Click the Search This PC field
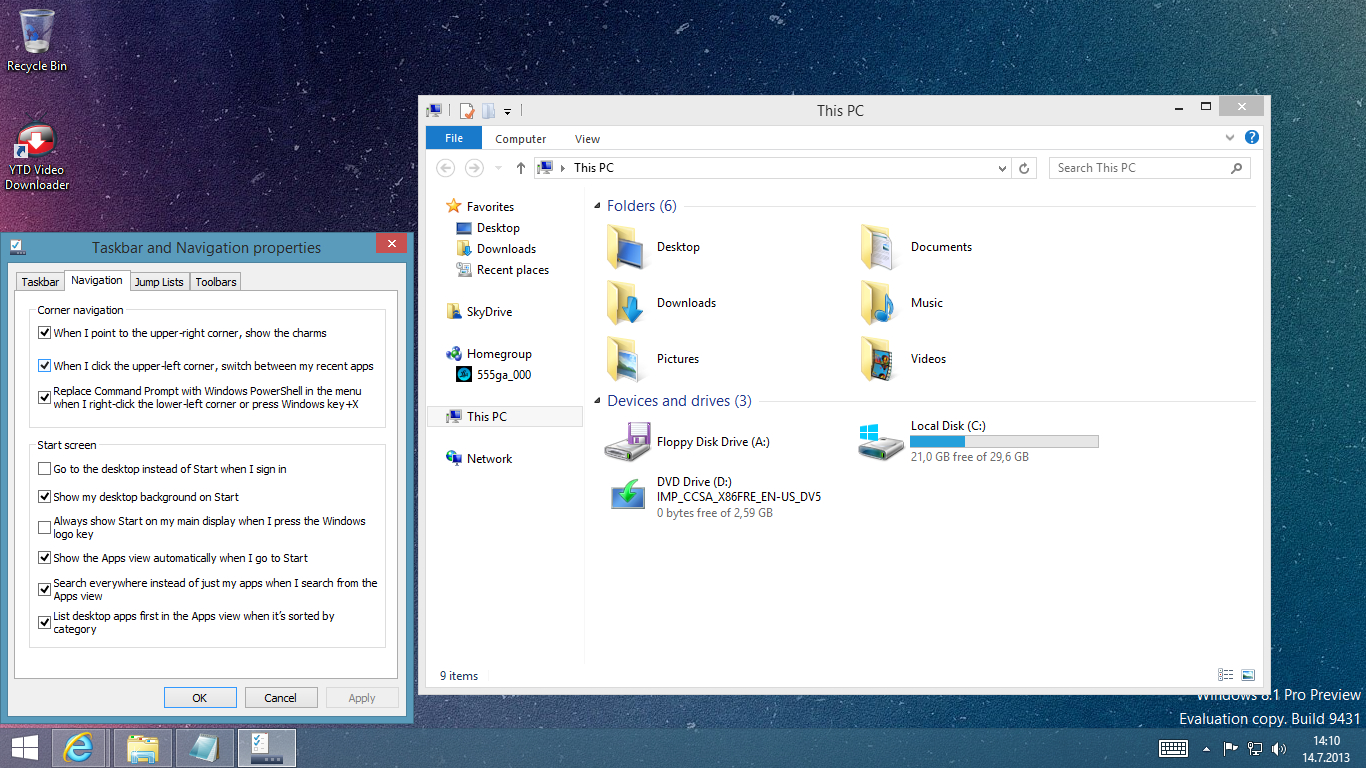Screen dimensions: 1366x768 point(1140,168)
